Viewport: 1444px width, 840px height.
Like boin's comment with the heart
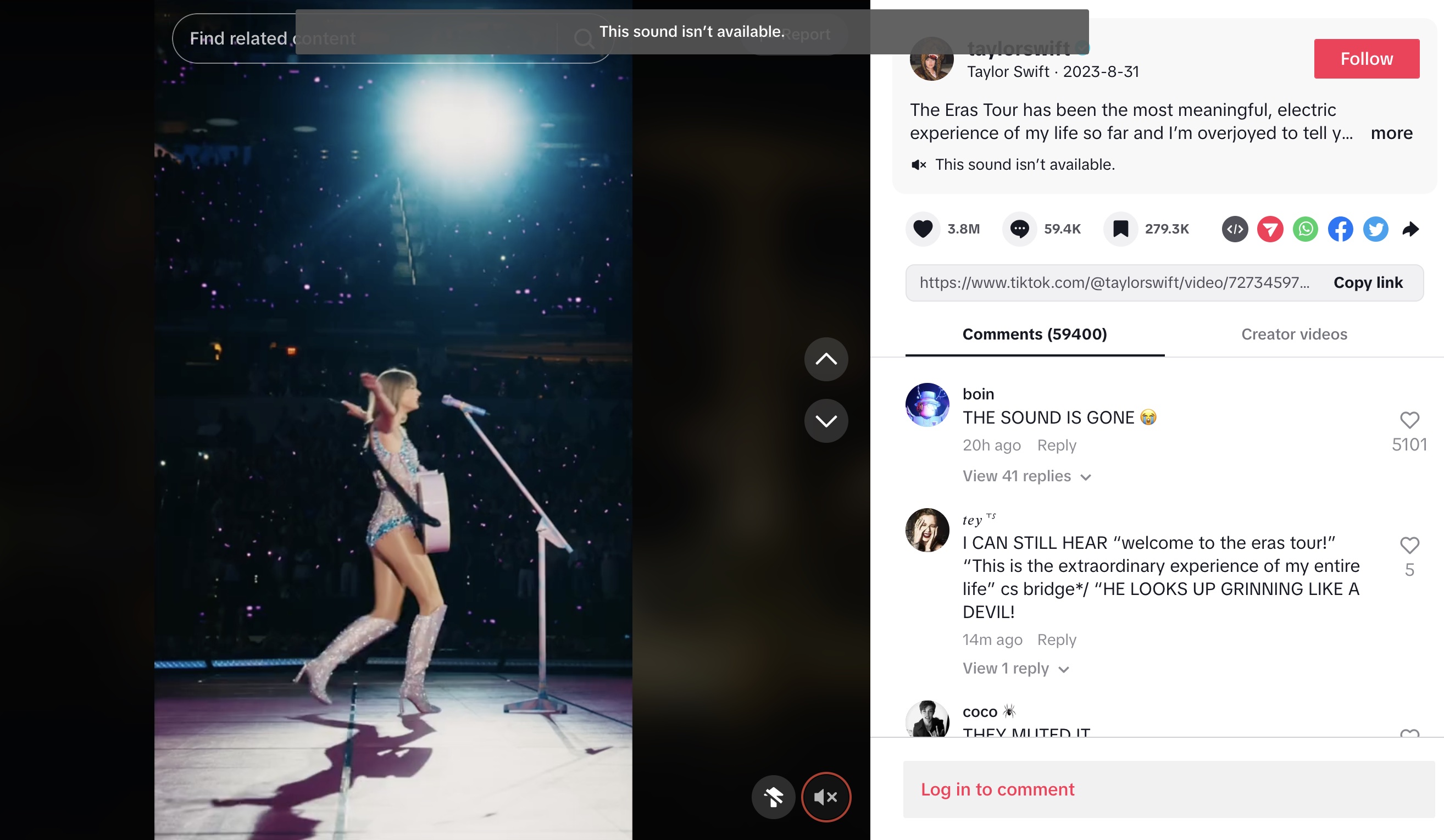[1409, 420]
